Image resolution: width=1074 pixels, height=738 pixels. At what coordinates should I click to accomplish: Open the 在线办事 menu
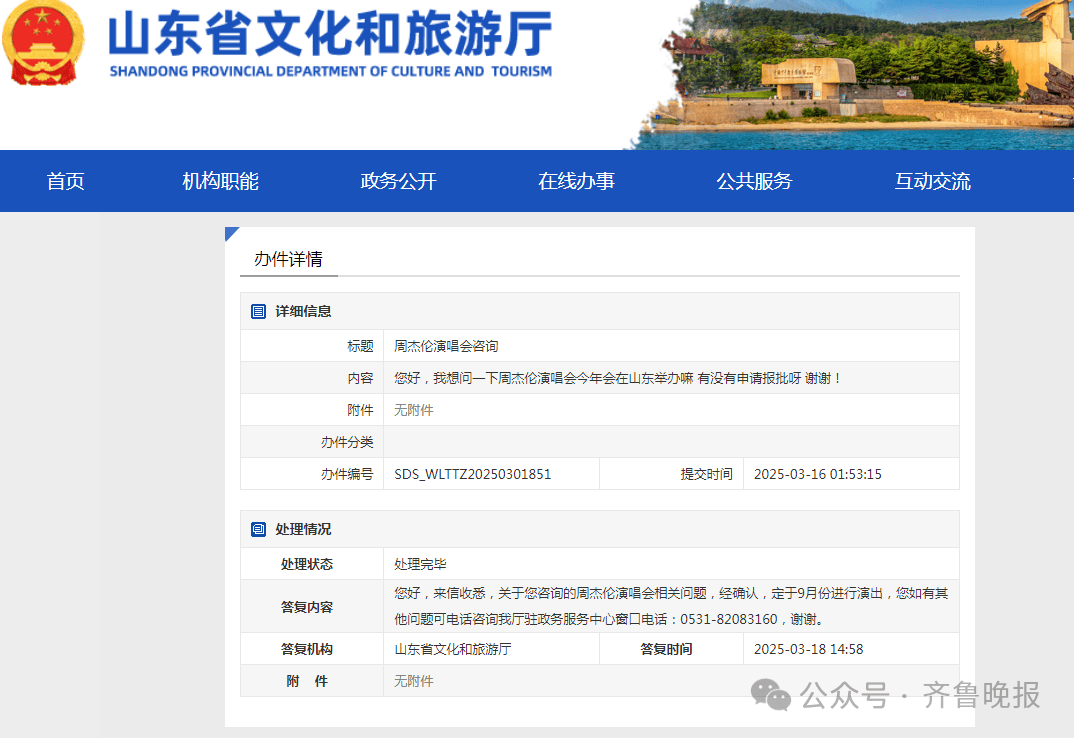577,181
